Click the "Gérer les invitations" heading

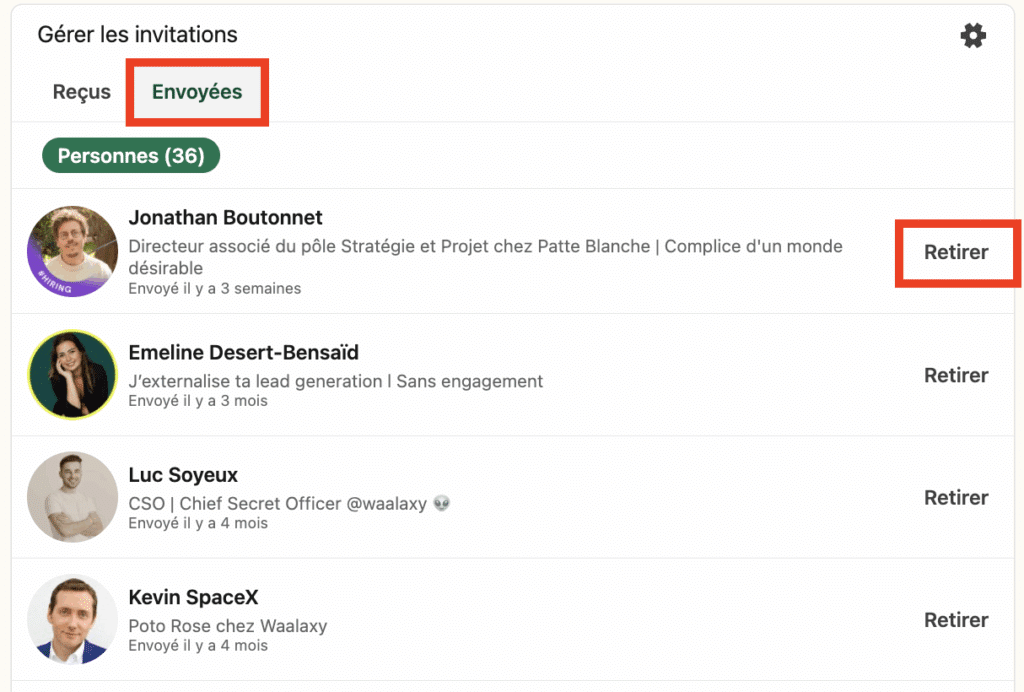pos(137,35)
